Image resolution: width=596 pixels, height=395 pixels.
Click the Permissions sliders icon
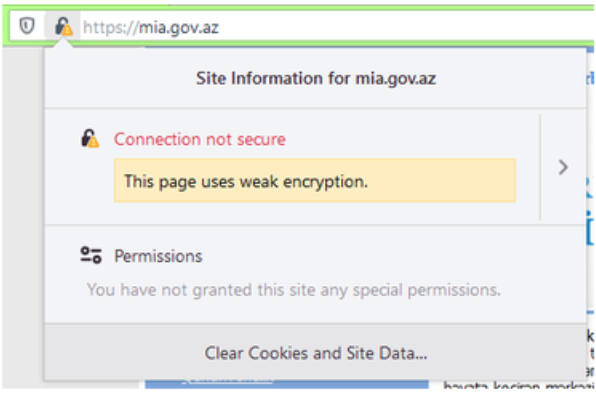coord(91,255)
